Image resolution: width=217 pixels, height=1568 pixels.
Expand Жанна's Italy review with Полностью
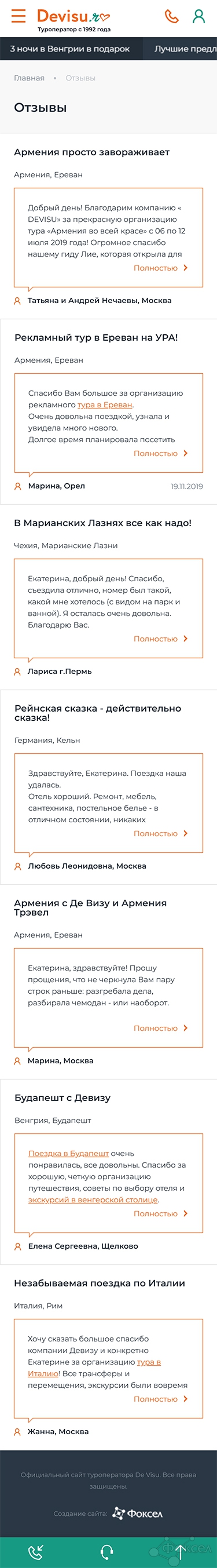click(x=160, y=1399)
